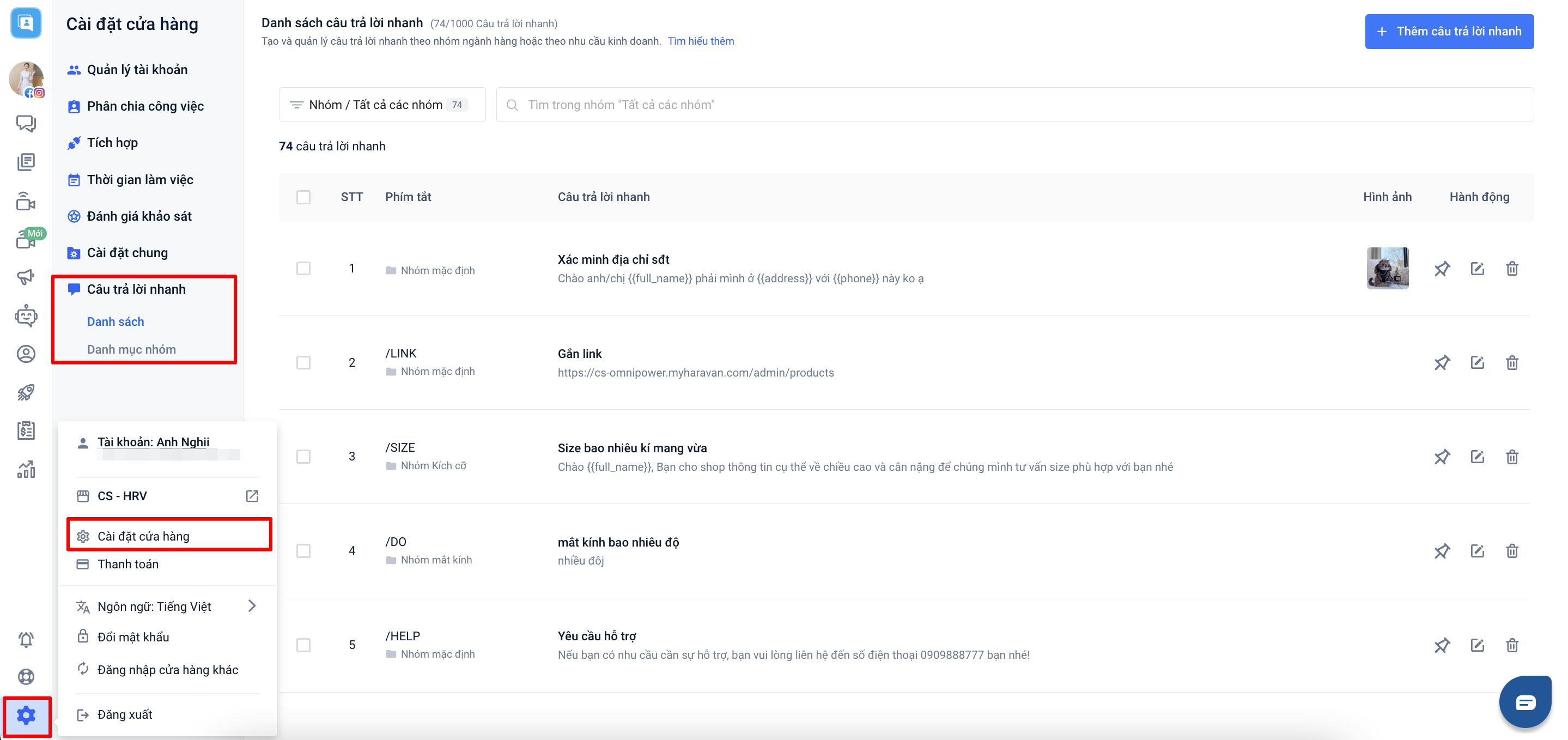The width and height of the screenshot is (1568, 740).
Task: Pin the 'Xác minh địa chỉ sđt' quick reply
Action: coord(1442,269)
